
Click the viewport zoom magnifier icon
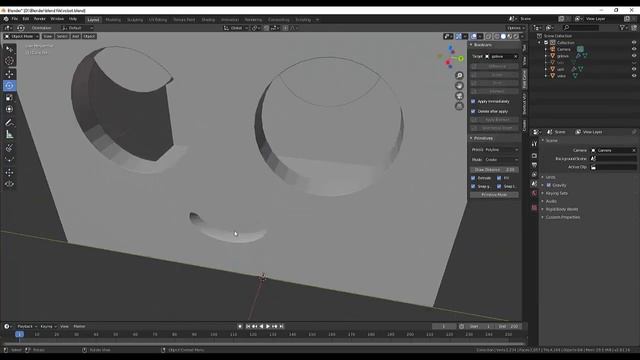(459, 76)
